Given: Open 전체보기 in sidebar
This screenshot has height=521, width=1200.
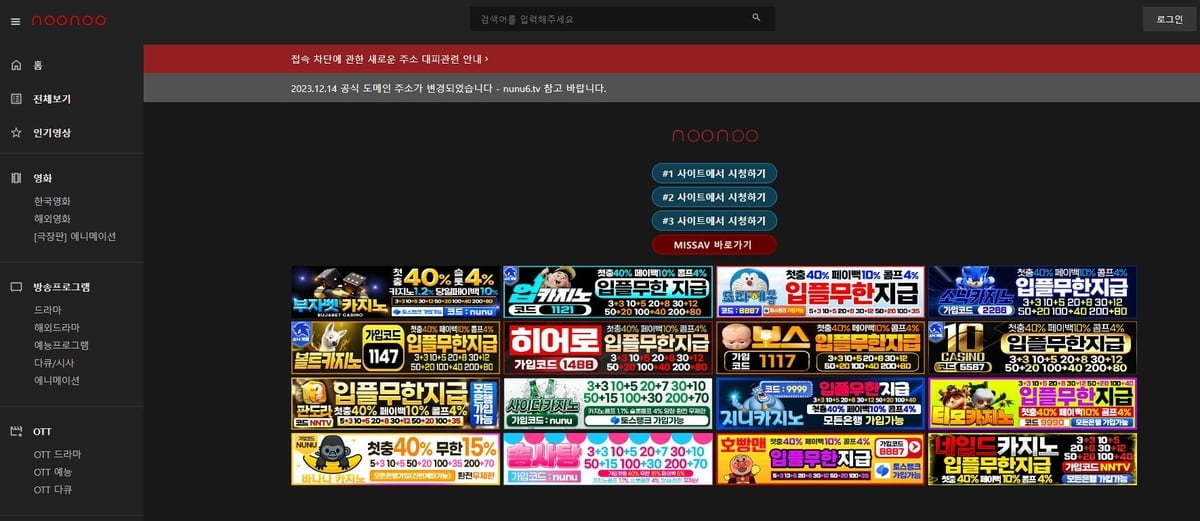Looking at the screenshot, I should coord(52,99).
